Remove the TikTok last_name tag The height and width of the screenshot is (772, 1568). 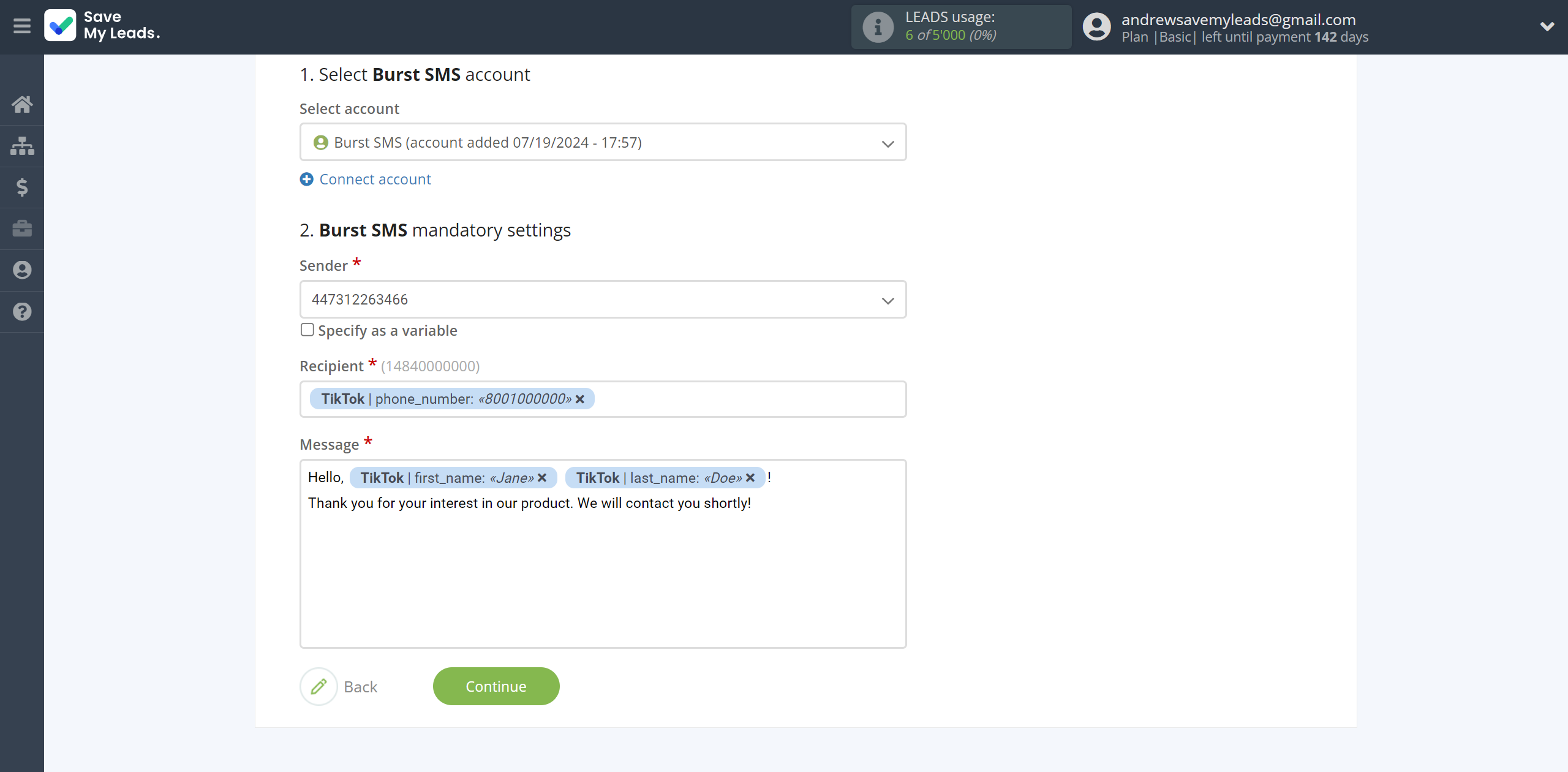[750, 478]
